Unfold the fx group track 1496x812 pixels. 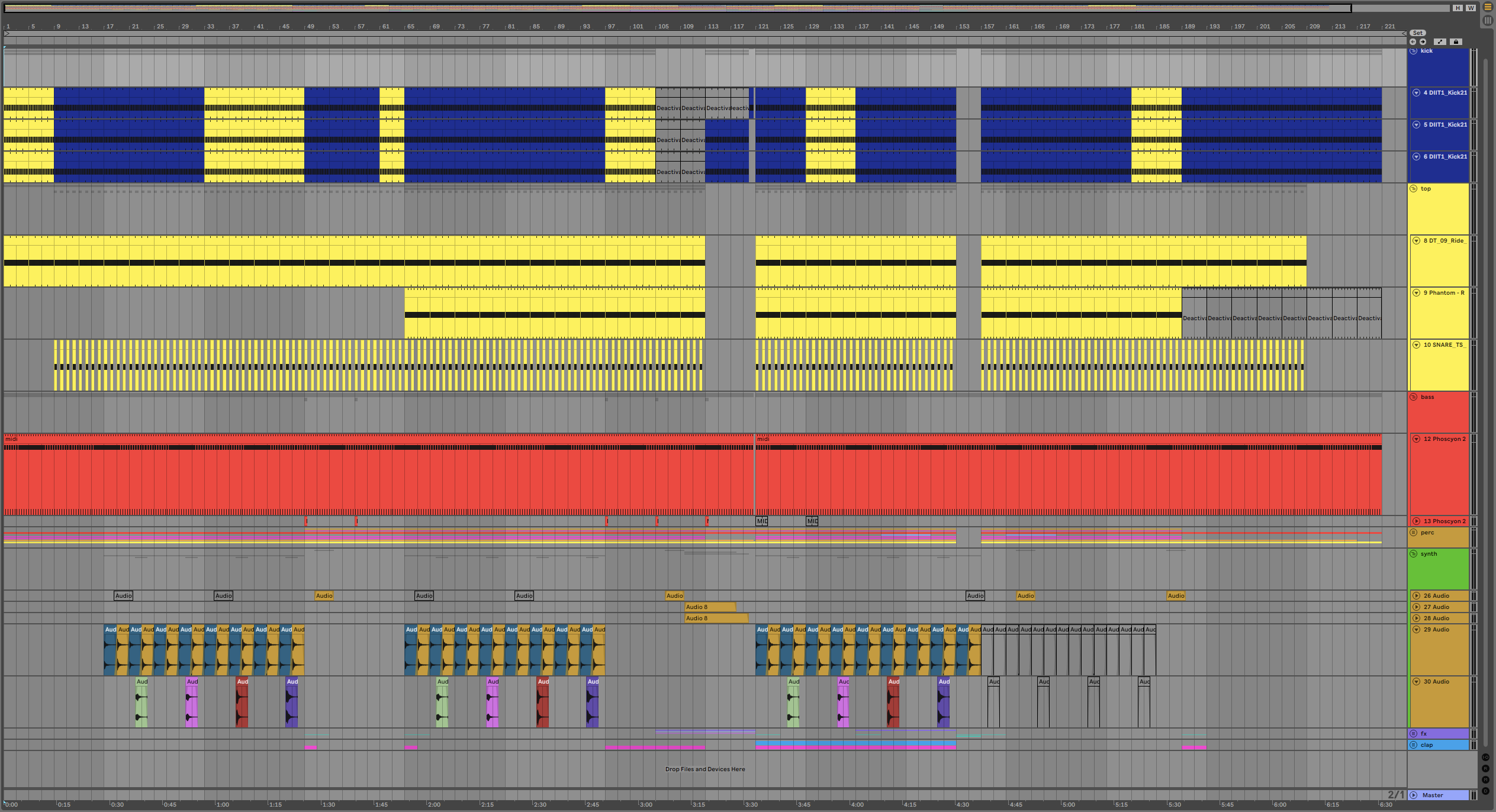pos(1414,734)
